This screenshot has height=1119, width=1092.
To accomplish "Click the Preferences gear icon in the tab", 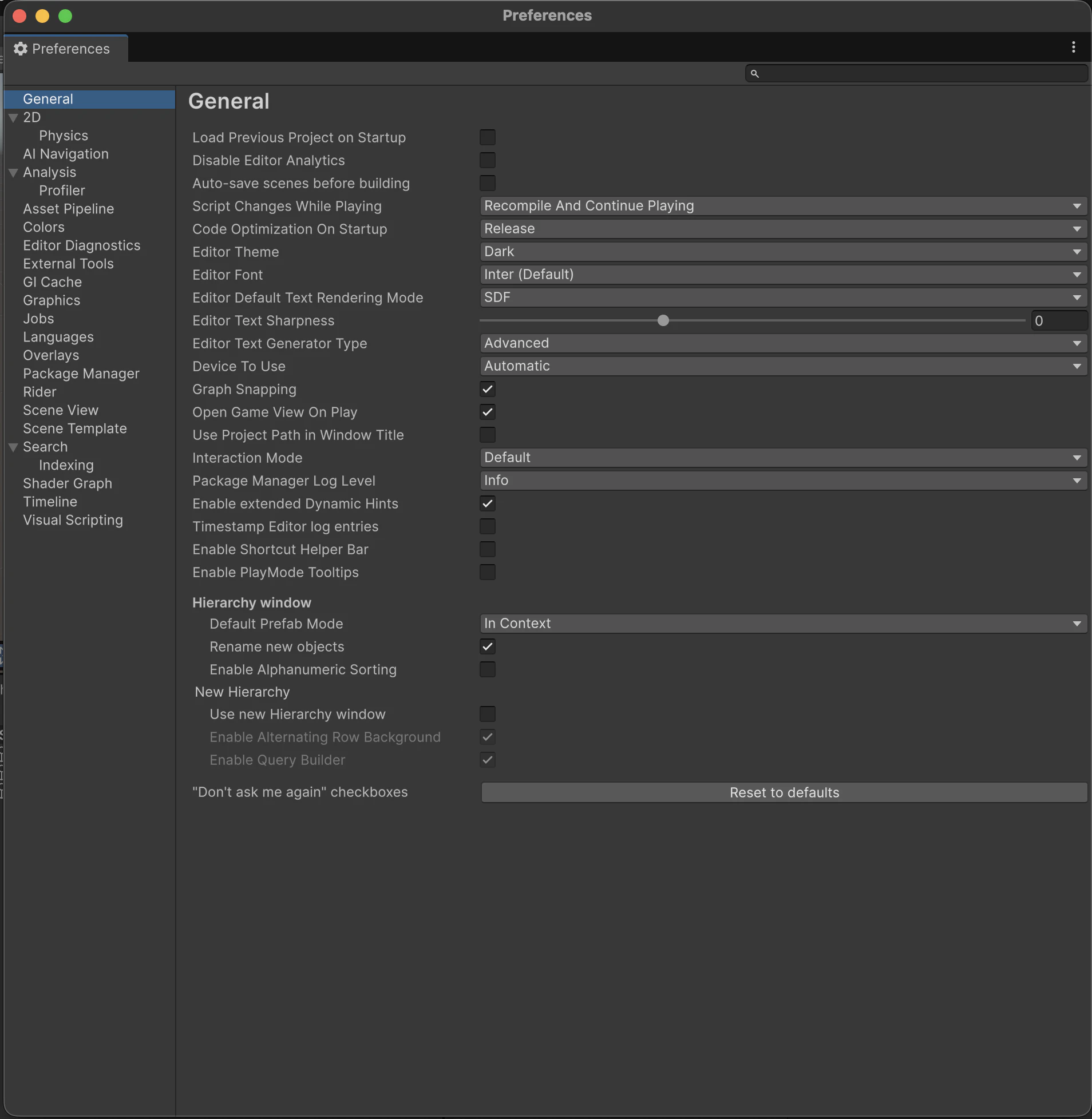I will pyautogui.click(x=20, y=49).
